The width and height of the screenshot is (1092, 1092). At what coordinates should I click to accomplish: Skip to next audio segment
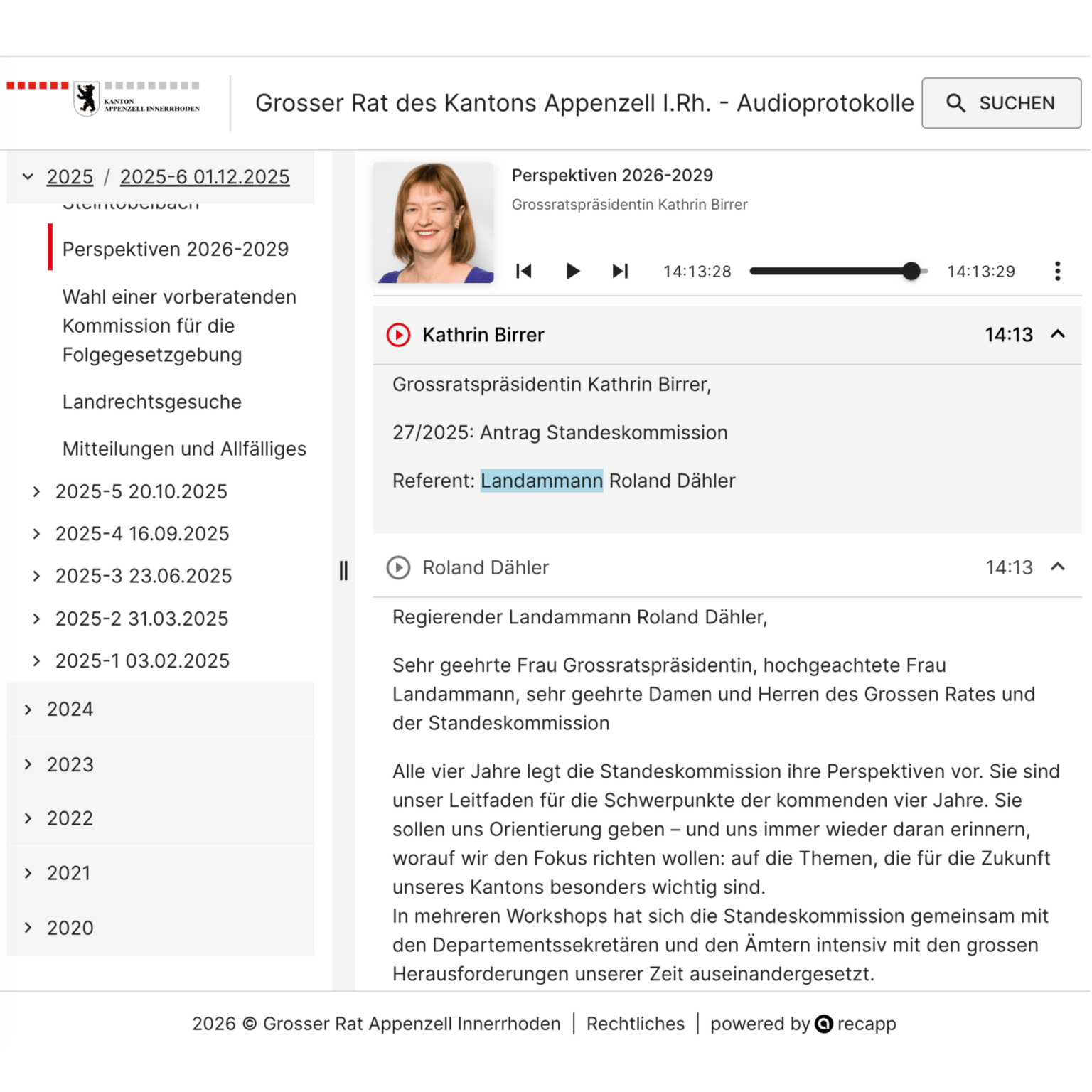coord(620,271)
